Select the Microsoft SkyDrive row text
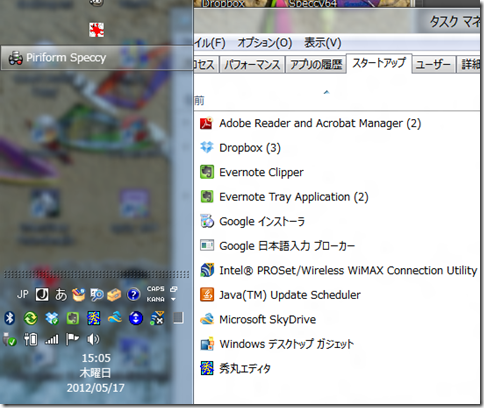Viewport: 484px width, 408px height. (x=268, y=319)
